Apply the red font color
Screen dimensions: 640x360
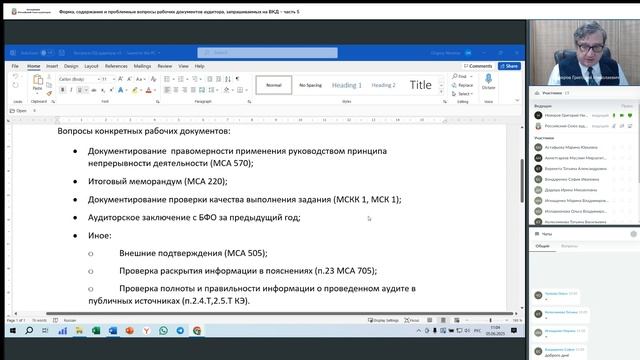pos(148,90)
